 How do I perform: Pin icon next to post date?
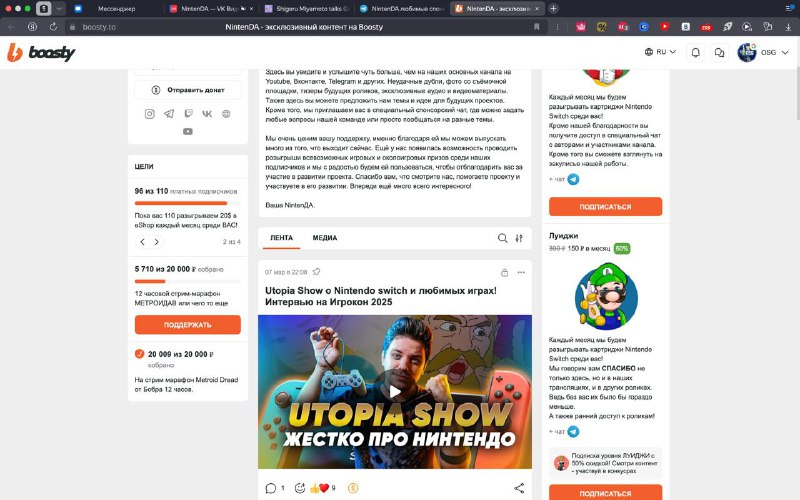[316, 272]
